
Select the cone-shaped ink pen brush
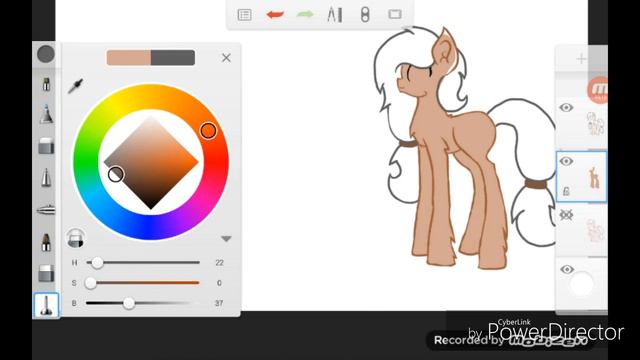46,114
